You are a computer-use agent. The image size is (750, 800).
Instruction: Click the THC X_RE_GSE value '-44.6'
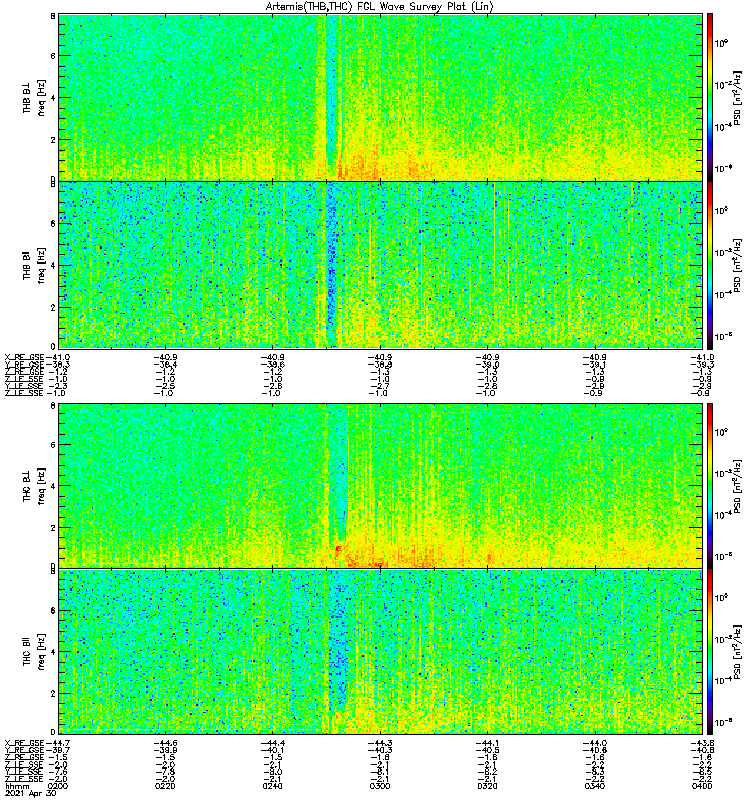click(165, 743)
